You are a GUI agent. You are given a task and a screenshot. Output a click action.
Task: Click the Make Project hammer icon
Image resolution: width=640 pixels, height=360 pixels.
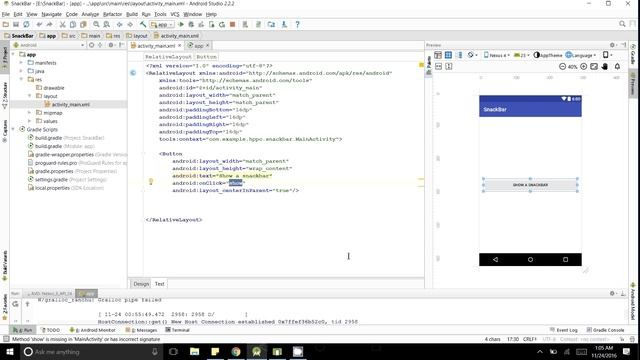point(143,24)
